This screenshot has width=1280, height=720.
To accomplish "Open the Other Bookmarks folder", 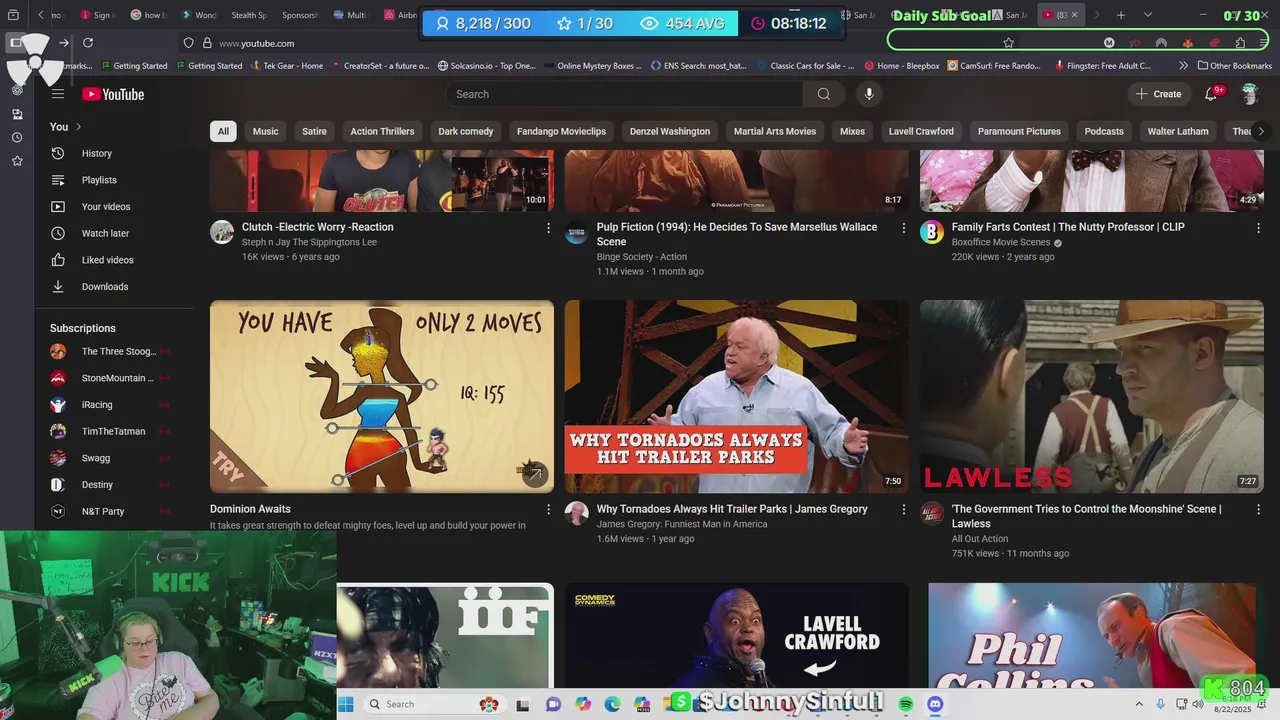I will coord(1235,66).
